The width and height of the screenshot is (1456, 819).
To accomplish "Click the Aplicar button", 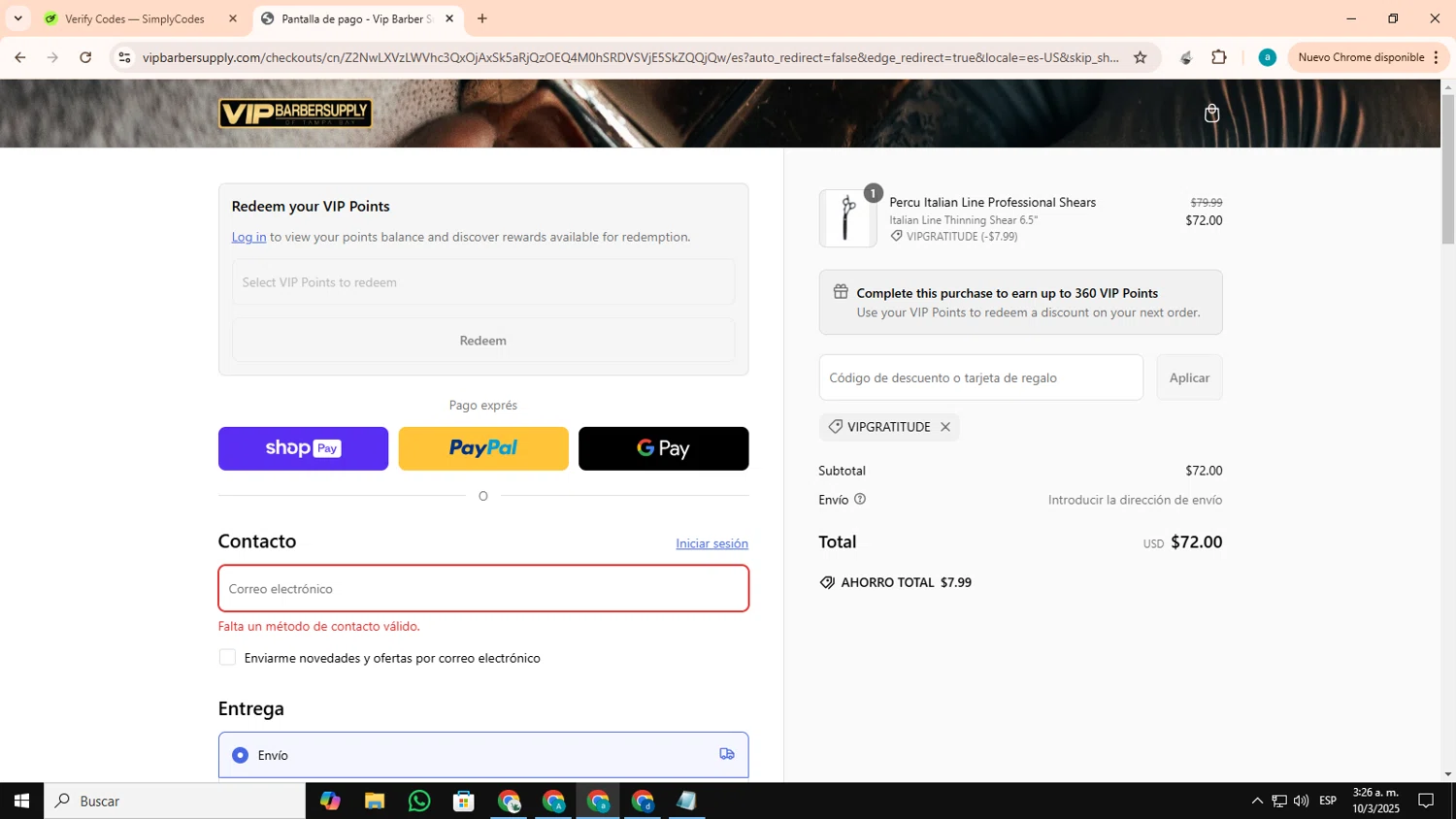I will pyautogui.click(x=1189, y=377).
